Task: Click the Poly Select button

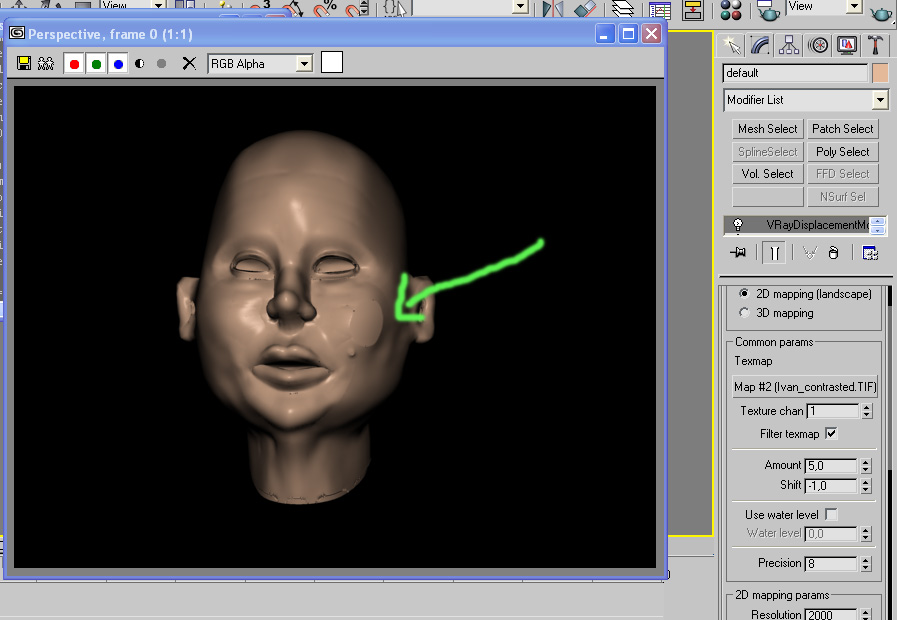Action: point(843,152)
